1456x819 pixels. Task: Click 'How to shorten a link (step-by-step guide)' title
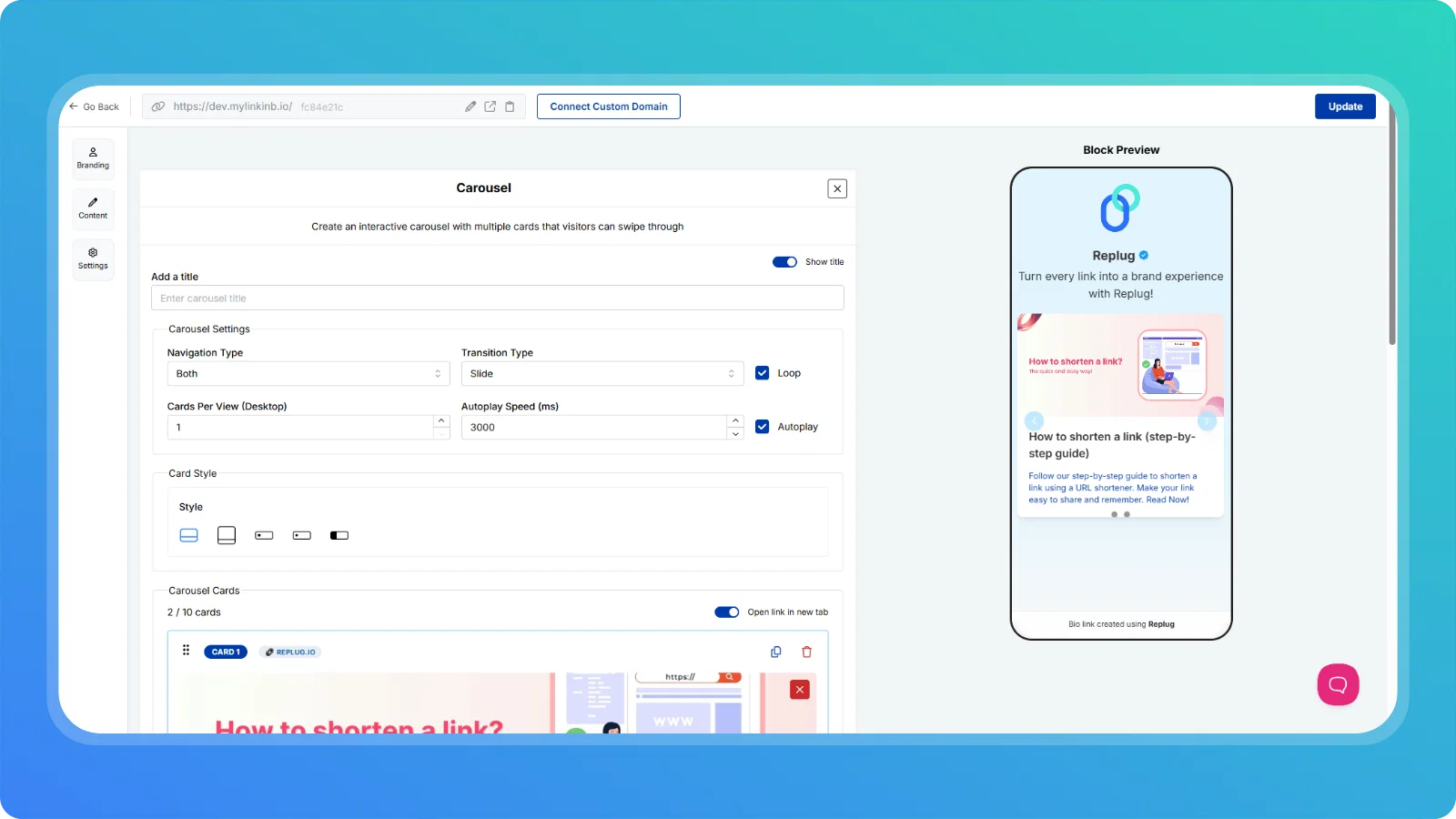tap(1112, 445)
